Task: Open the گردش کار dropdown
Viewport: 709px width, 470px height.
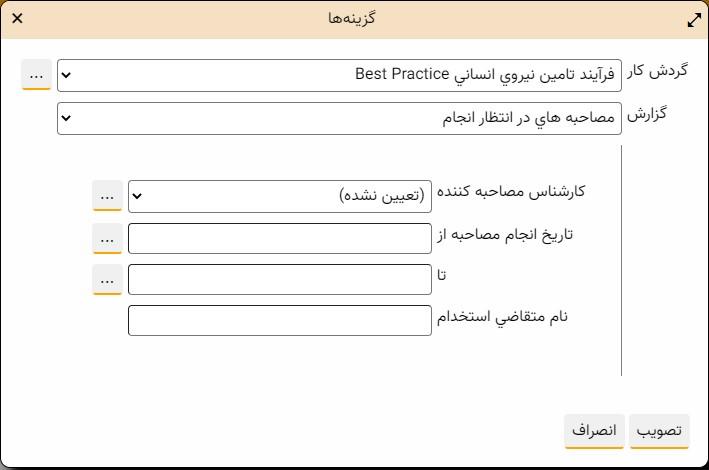Action: pyautogui.click(x=339, y=75)
